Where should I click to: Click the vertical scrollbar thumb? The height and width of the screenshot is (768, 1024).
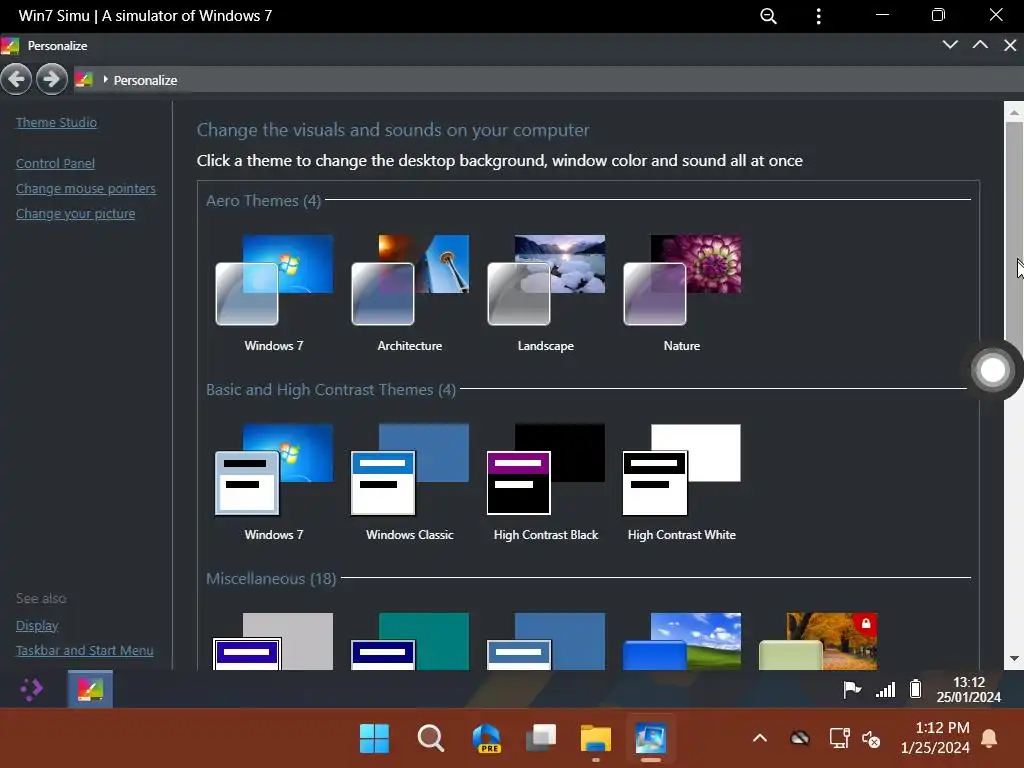(x=1014, y=242)
